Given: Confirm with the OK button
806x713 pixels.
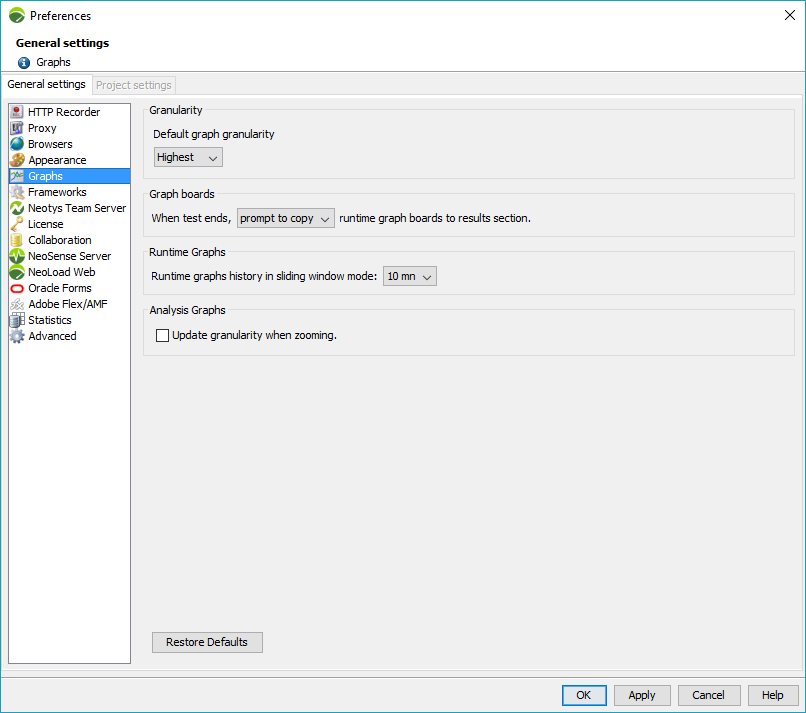Looking at the screenshot, I should 584,695.
